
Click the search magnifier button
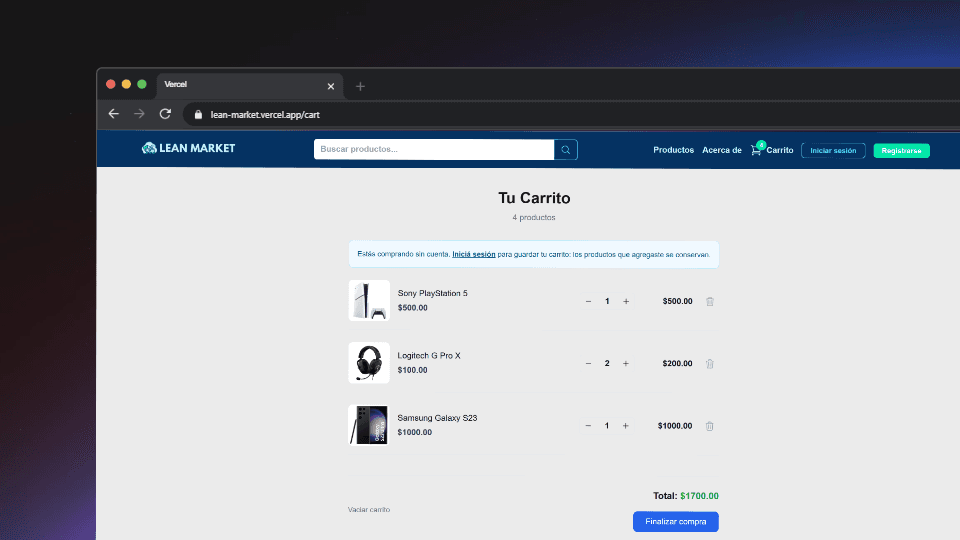coord(566,149)
